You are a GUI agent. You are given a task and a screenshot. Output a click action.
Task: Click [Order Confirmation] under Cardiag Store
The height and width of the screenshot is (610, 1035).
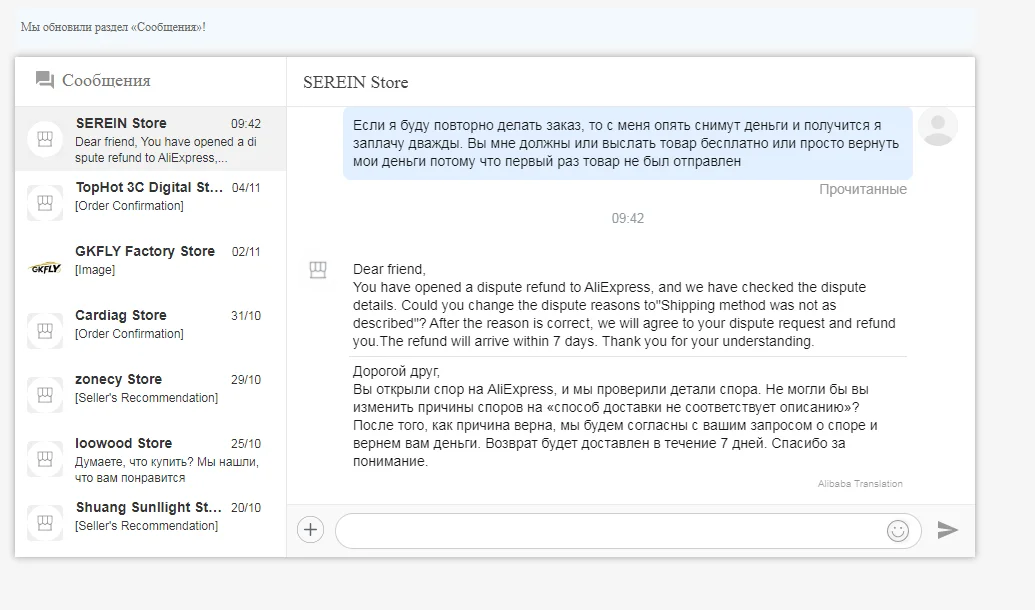click(129, 333)
